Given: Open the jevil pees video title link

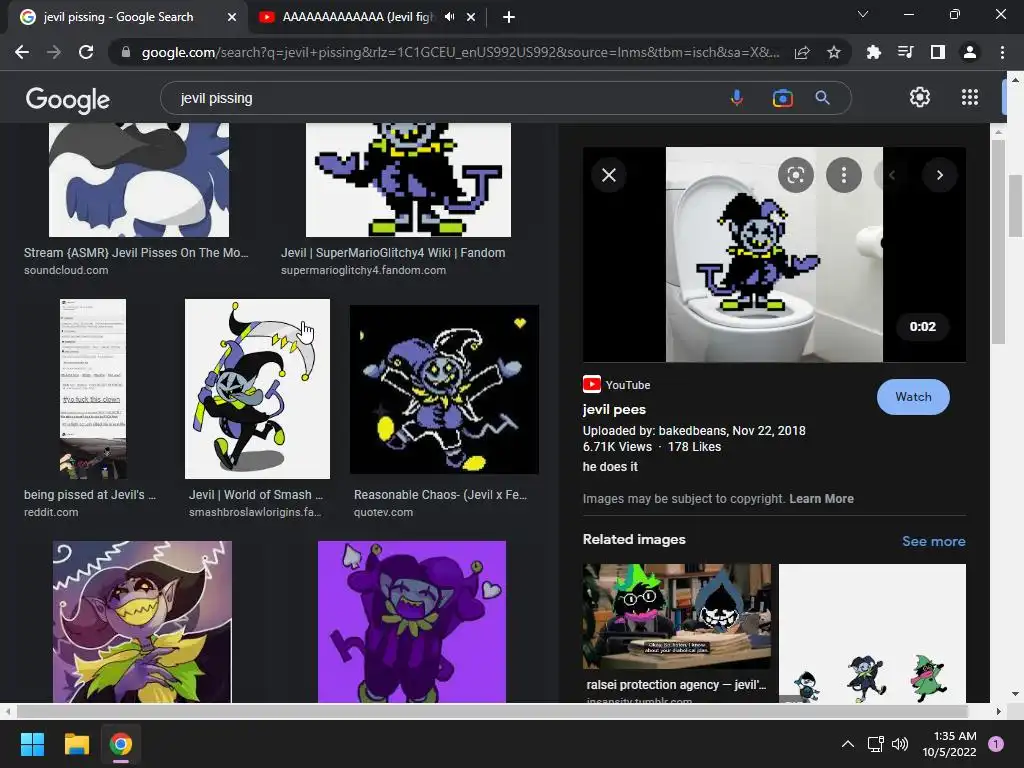Looking at the screenshot, I should [x=614, y=409].
